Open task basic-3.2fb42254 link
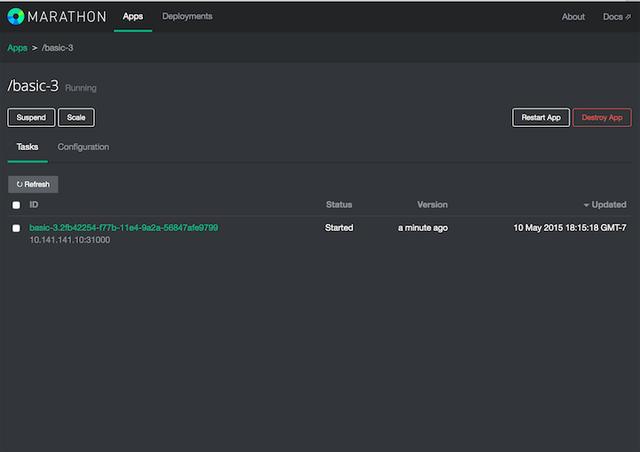 (124, 227)
